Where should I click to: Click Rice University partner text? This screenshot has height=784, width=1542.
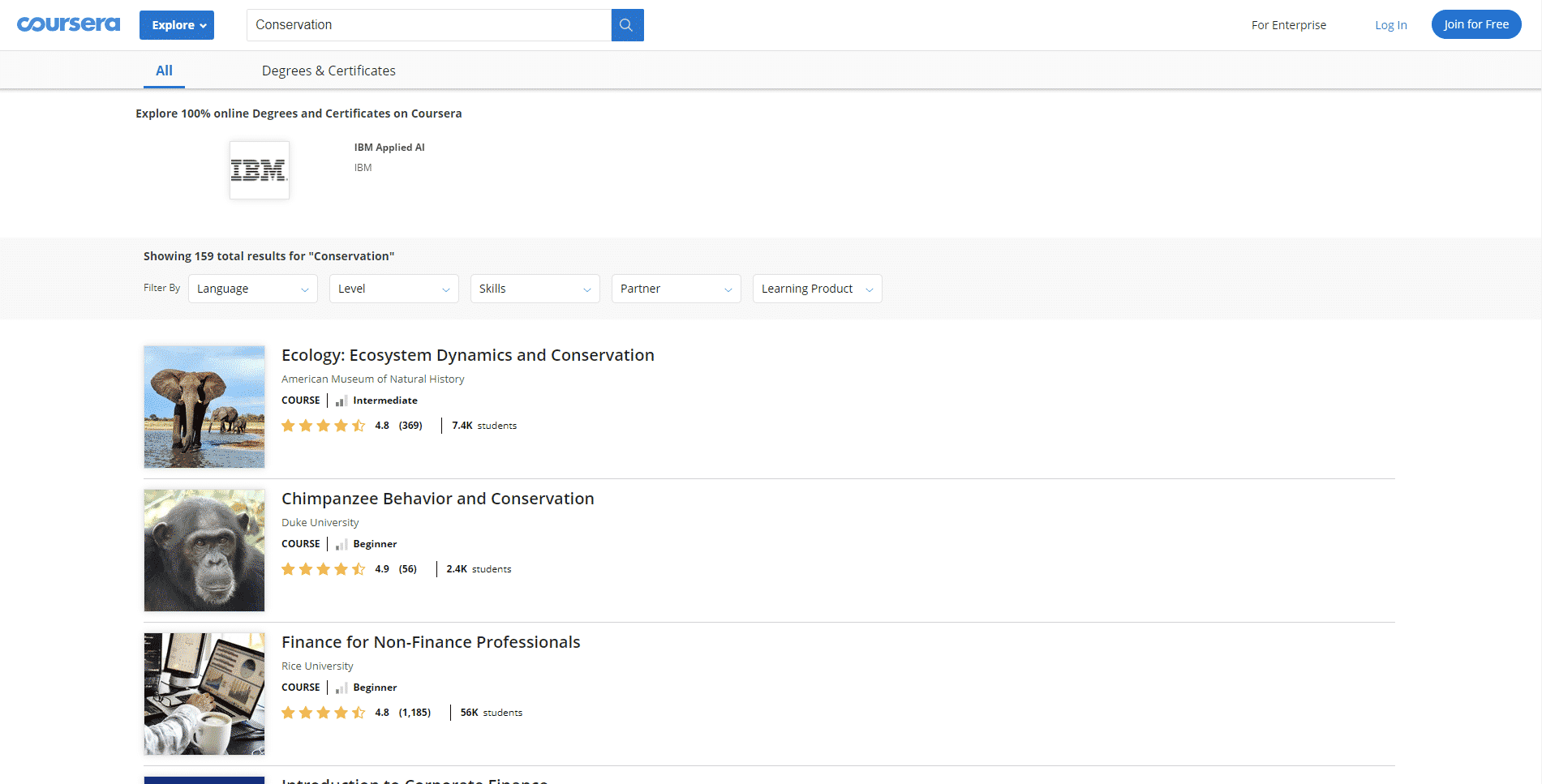(x=317, y=666)
